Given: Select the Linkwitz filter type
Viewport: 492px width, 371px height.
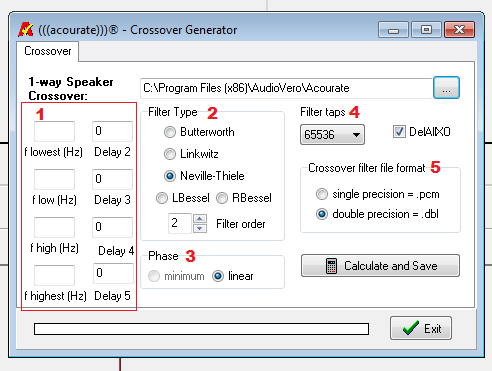Looking at the screenshot, I should (x=170, y=154).
